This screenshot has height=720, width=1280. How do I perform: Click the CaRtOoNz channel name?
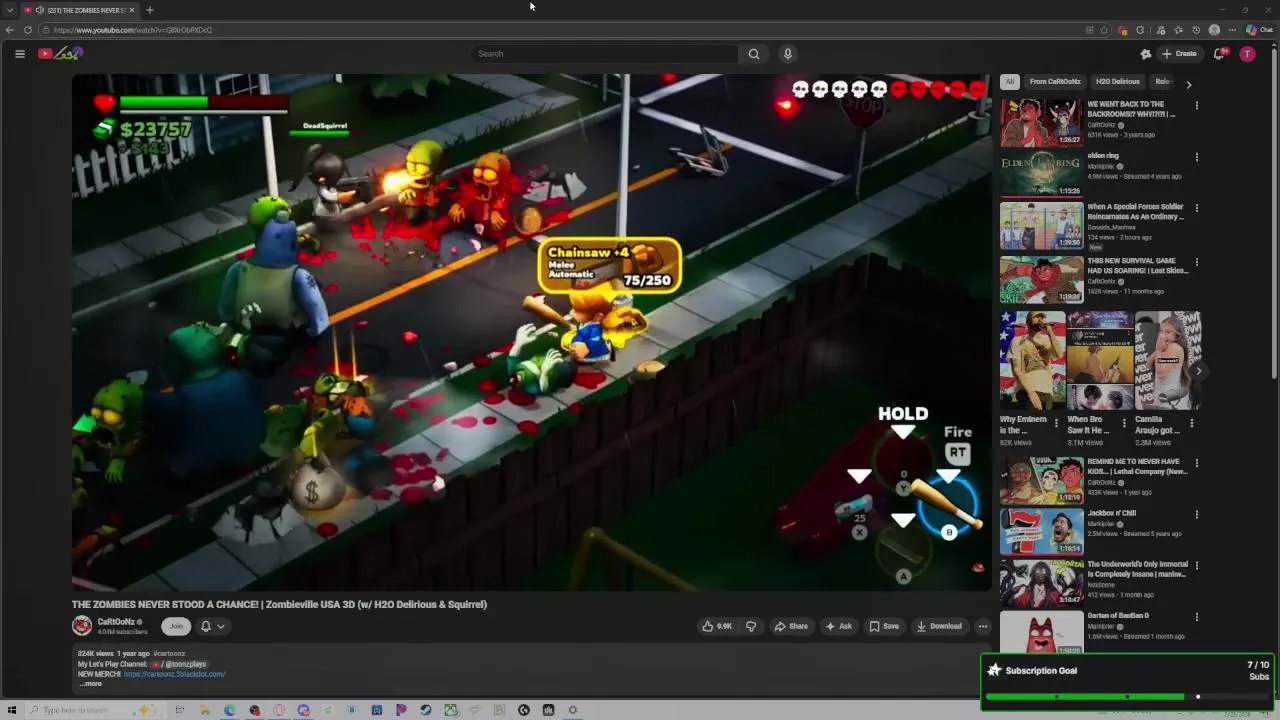(116, 622)
